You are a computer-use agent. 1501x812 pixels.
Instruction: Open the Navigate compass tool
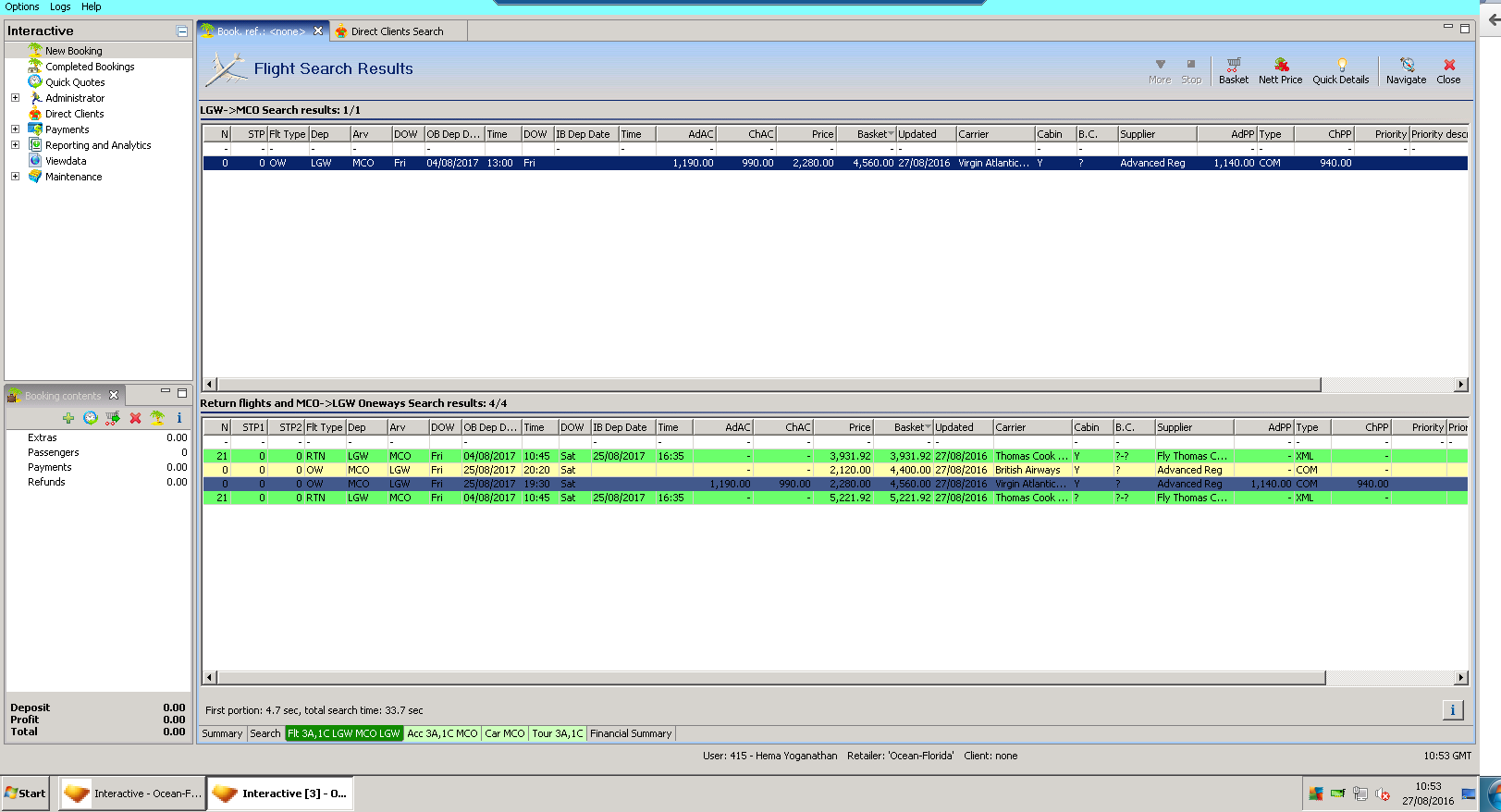point(1406,70)
